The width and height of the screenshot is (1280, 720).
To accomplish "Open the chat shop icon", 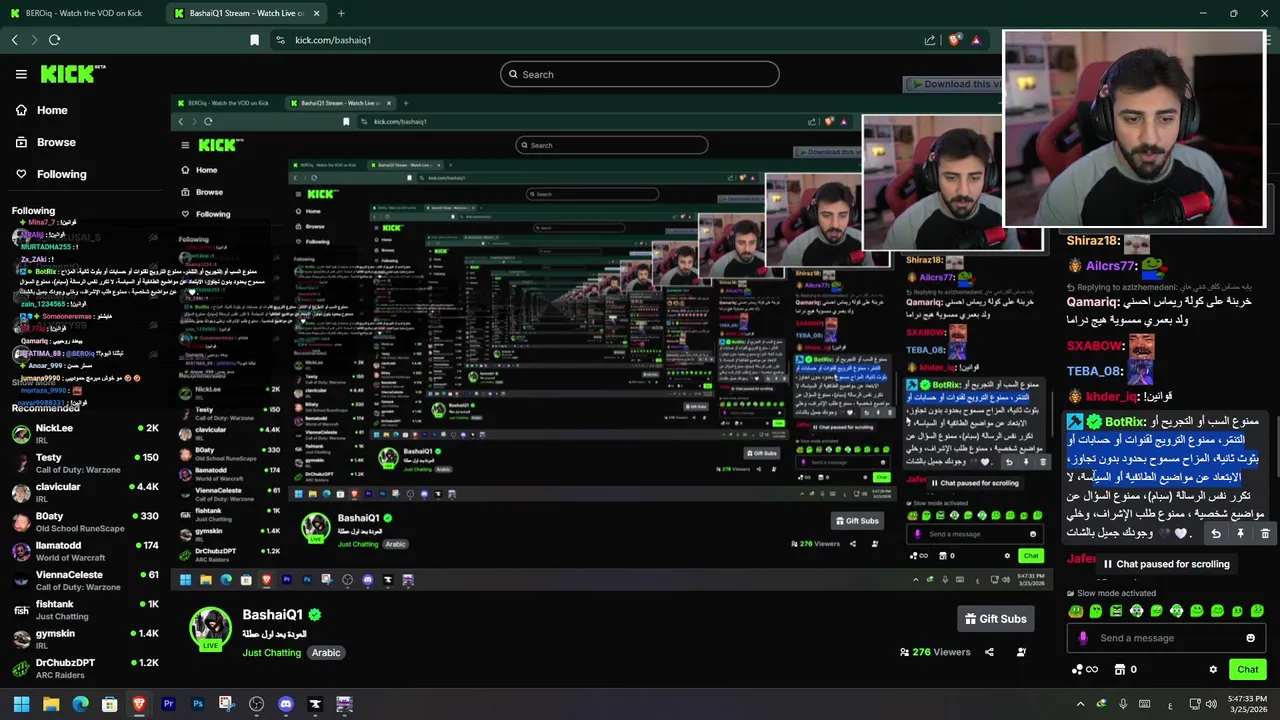I will [1120, 669].
